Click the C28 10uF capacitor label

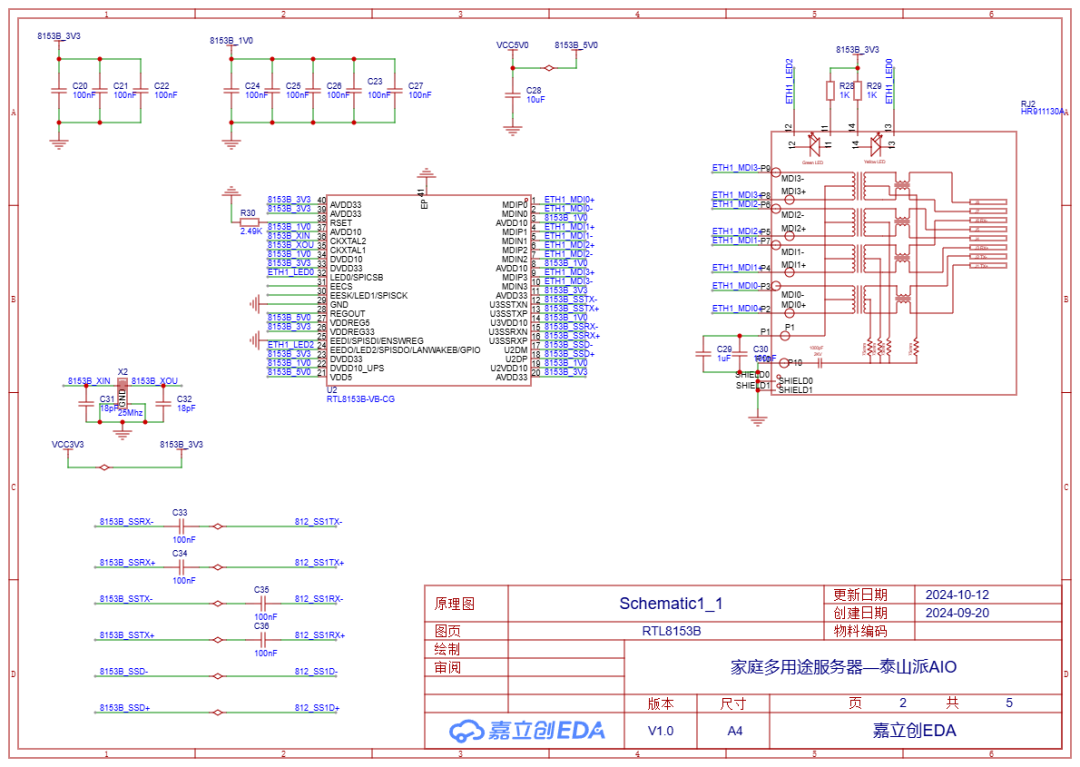tap(535, 95)
